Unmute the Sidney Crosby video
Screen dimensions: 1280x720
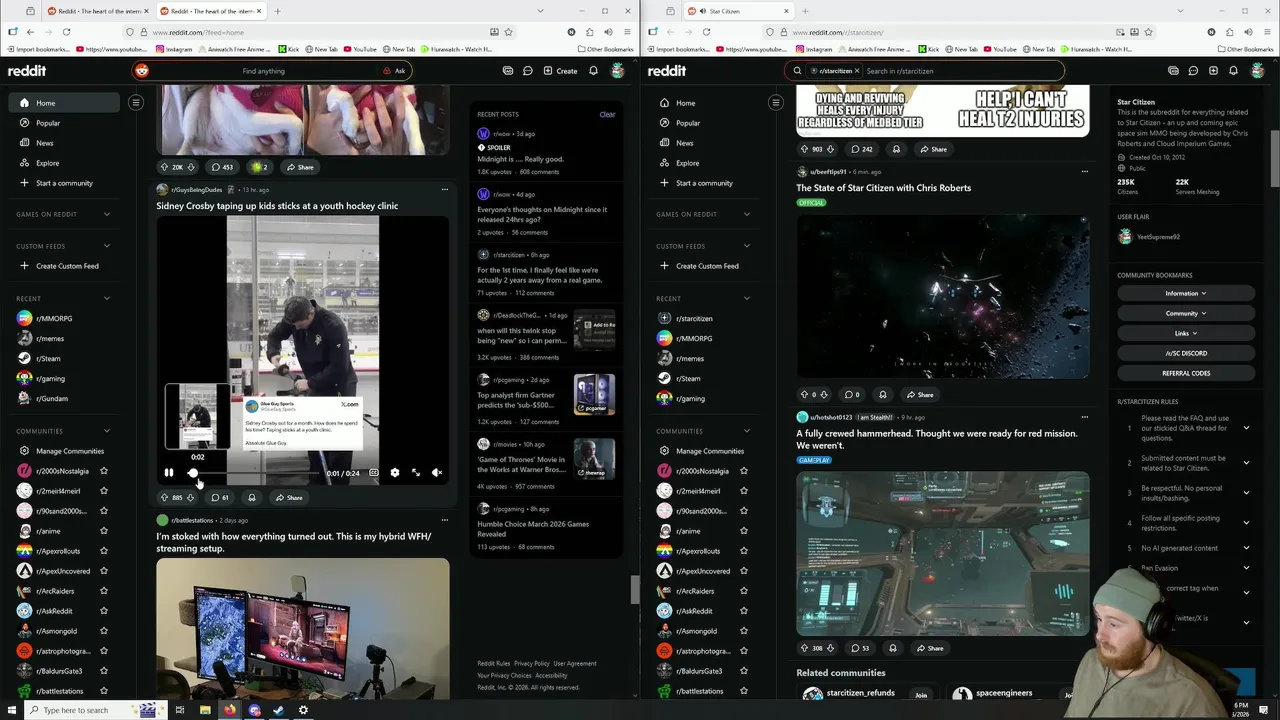437,473
